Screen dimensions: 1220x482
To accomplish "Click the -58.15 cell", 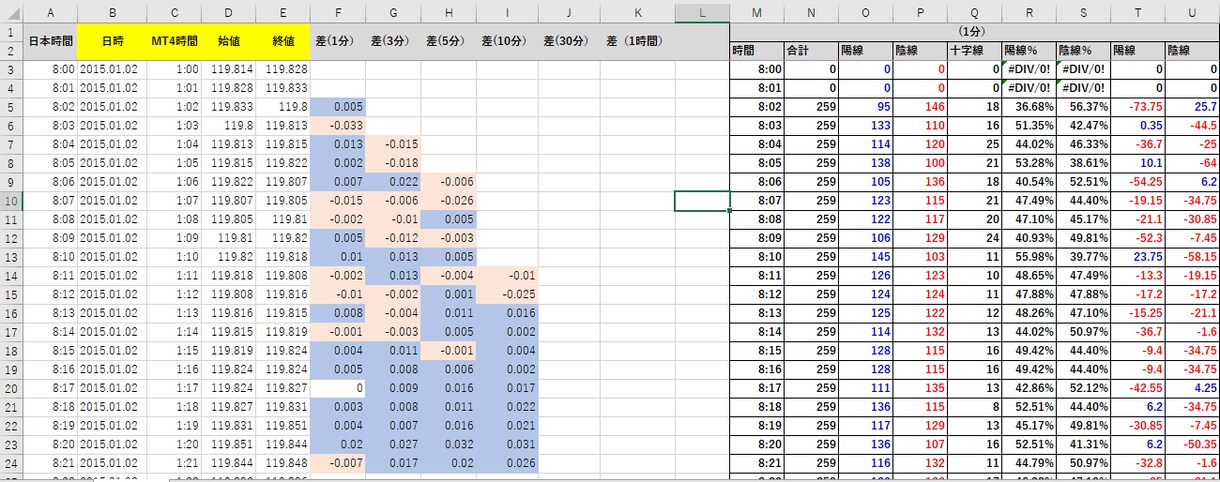I will [1192, 256].
